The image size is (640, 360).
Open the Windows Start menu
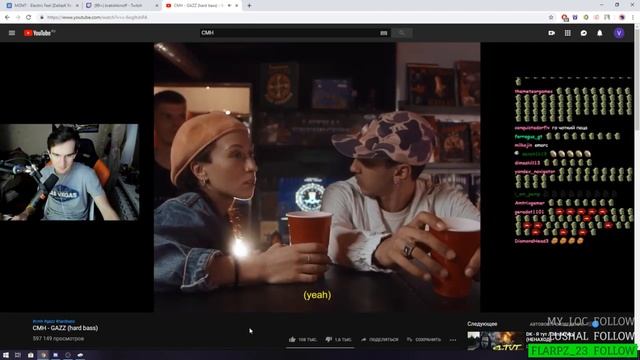coord(6,355)
